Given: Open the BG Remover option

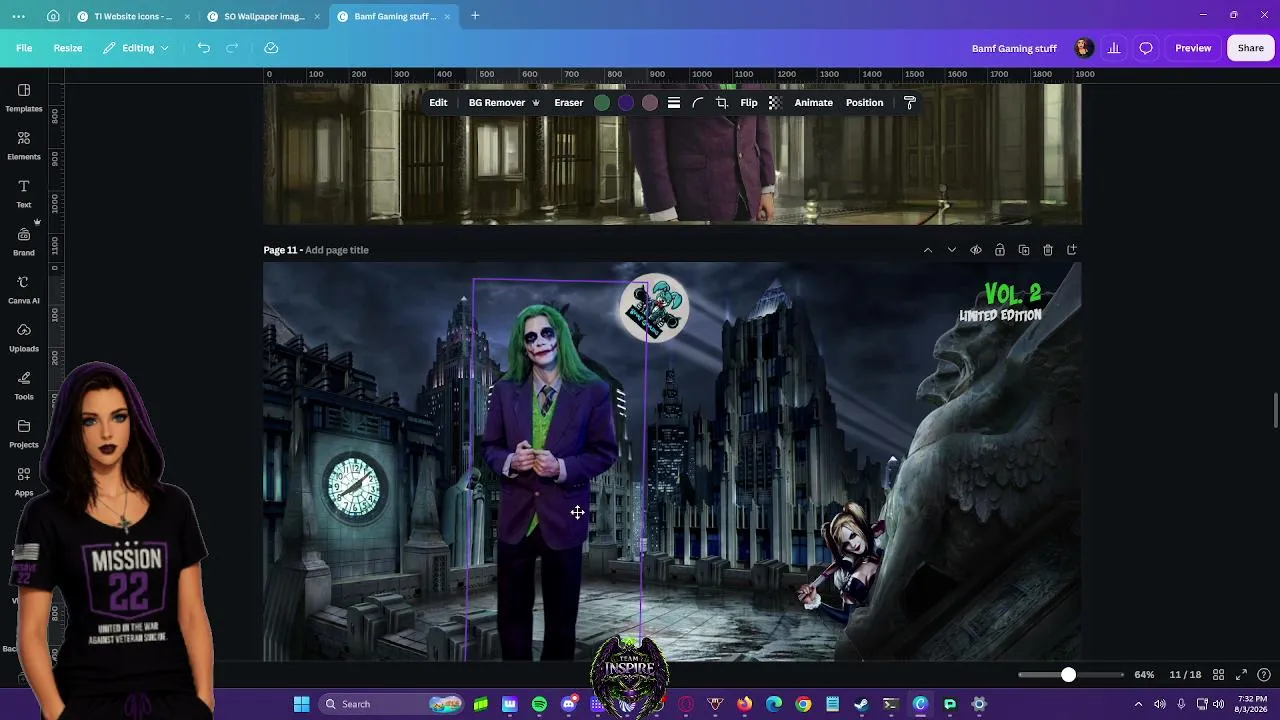Looking at the screenshot, I should pos(504,103).
